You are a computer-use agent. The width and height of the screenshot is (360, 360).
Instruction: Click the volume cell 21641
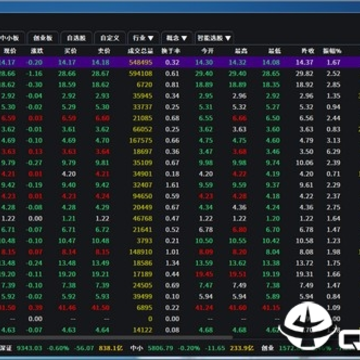point(142,230)
